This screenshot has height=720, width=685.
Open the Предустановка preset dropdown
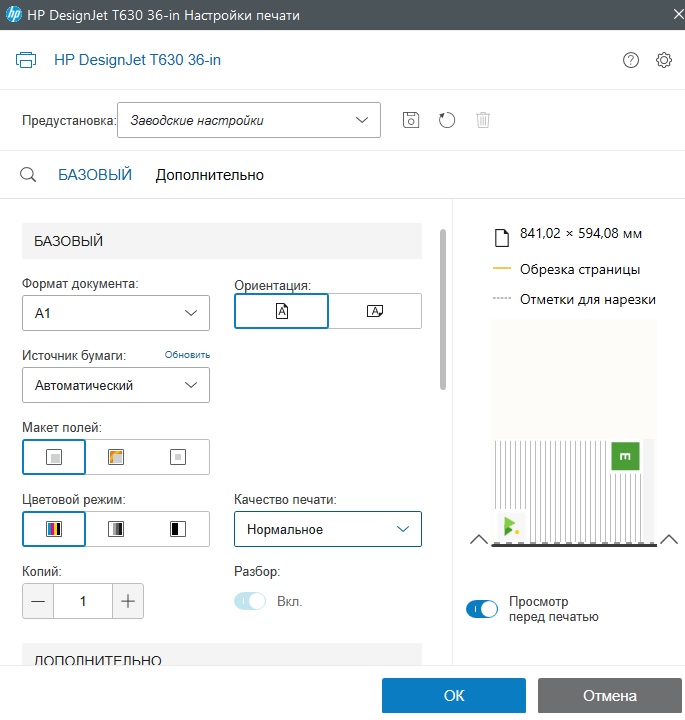249,120
